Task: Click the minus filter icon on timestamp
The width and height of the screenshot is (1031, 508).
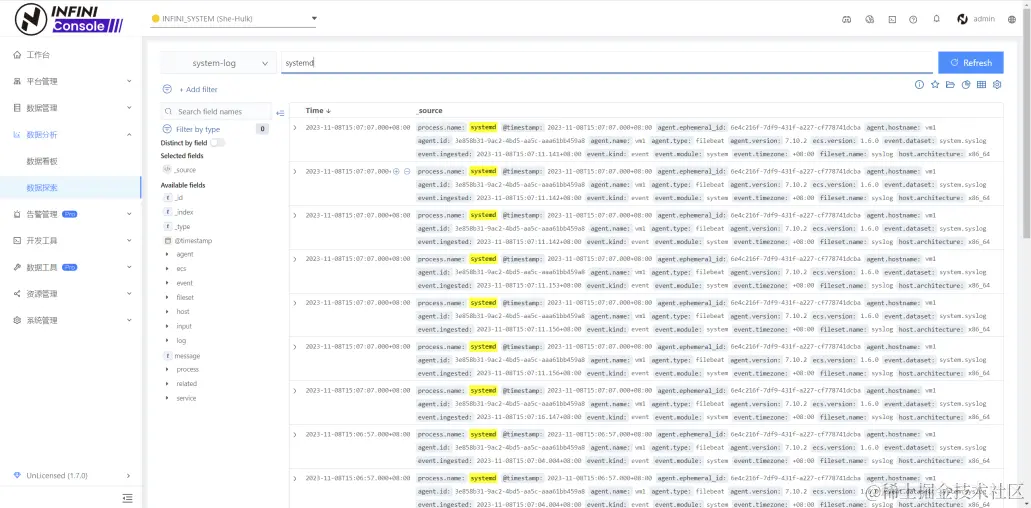Action: [407, 172]
